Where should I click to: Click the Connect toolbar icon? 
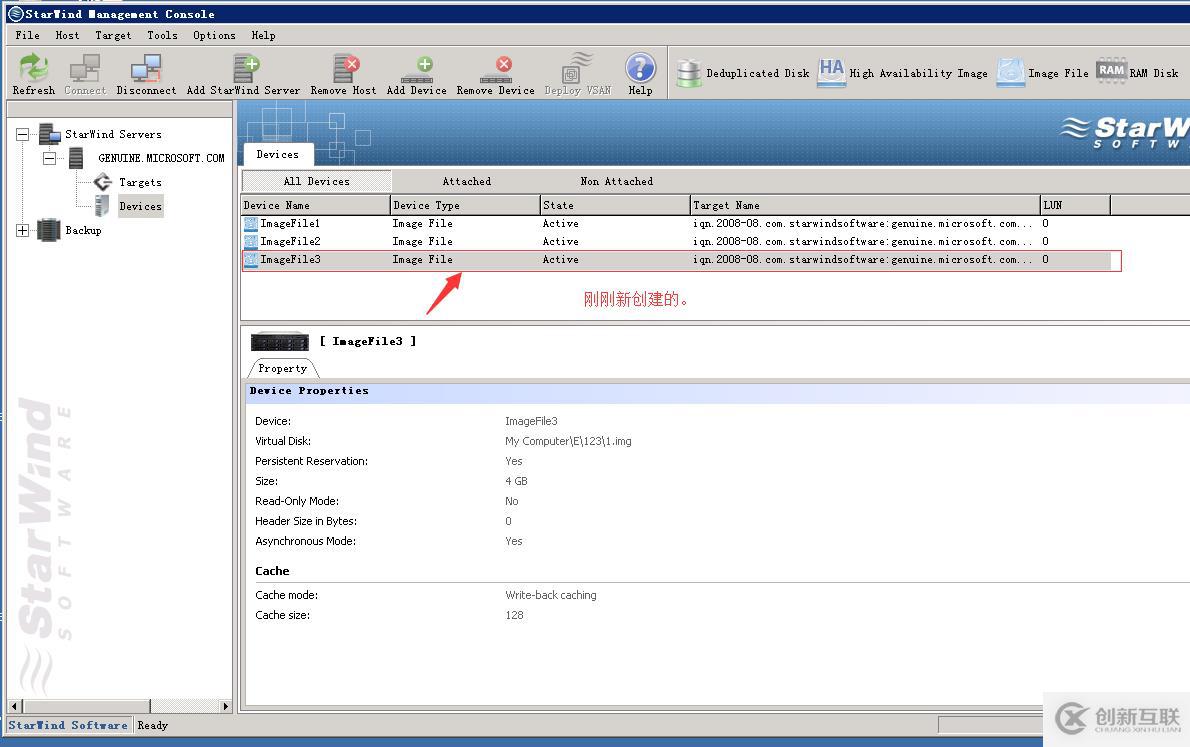pos(85,68)
